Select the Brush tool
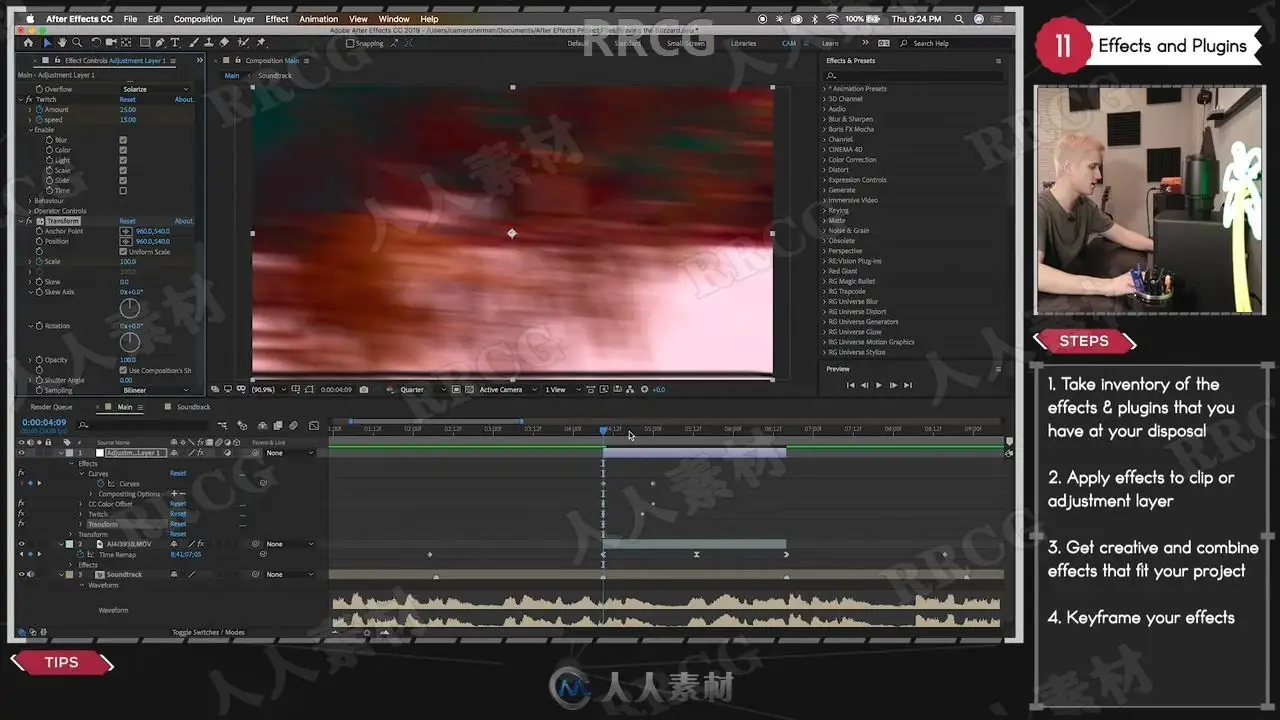1280x720 pixels. click(192, 43)
